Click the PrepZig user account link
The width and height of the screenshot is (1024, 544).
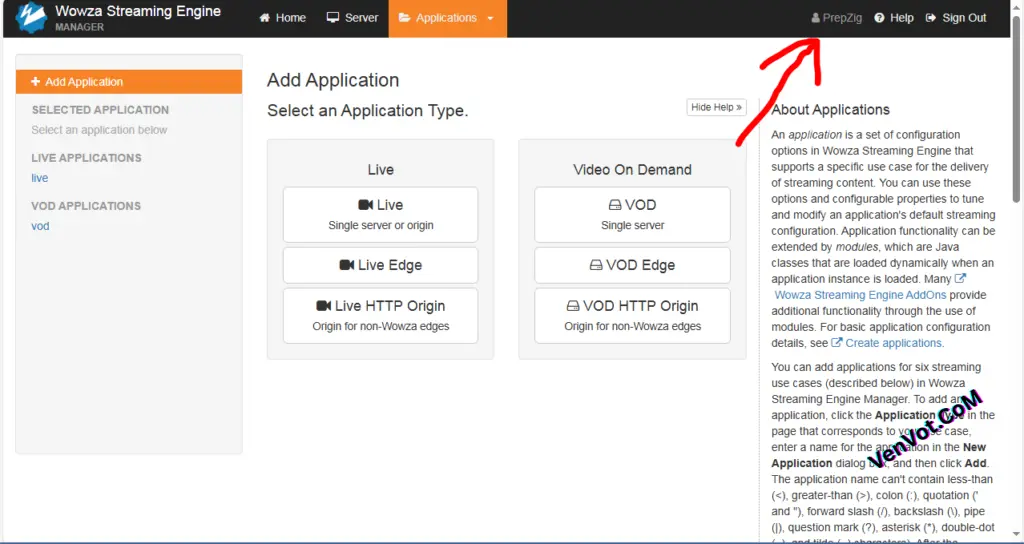point(837,18)
